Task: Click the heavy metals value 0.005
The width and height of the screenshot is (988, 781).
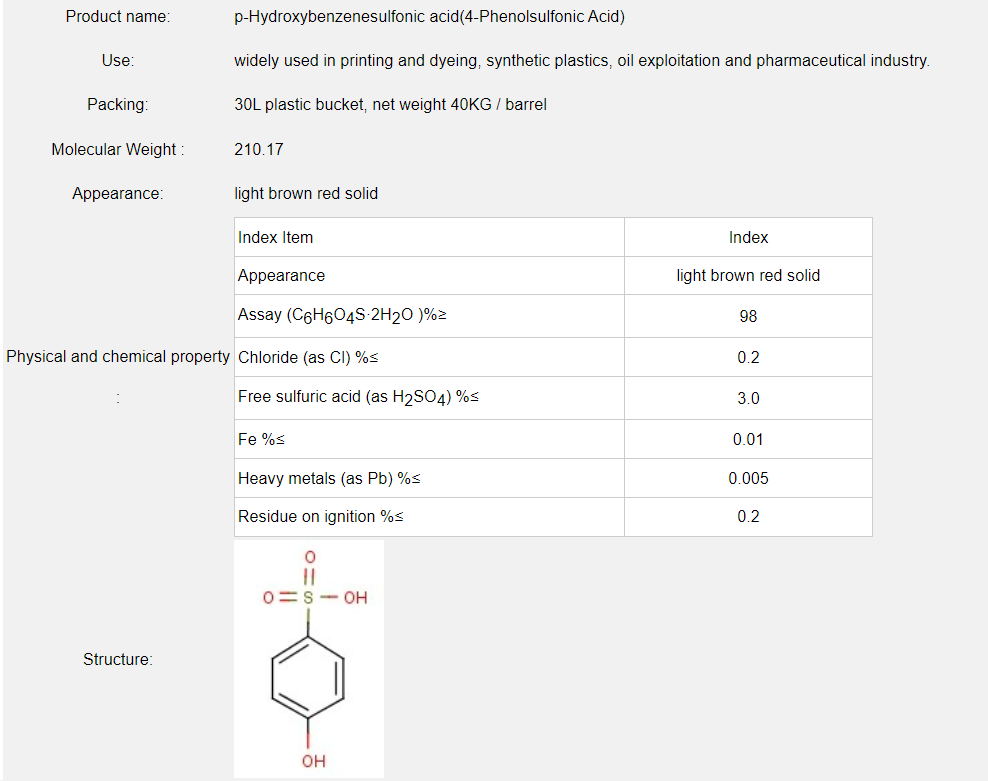Action: coord(748,479)
